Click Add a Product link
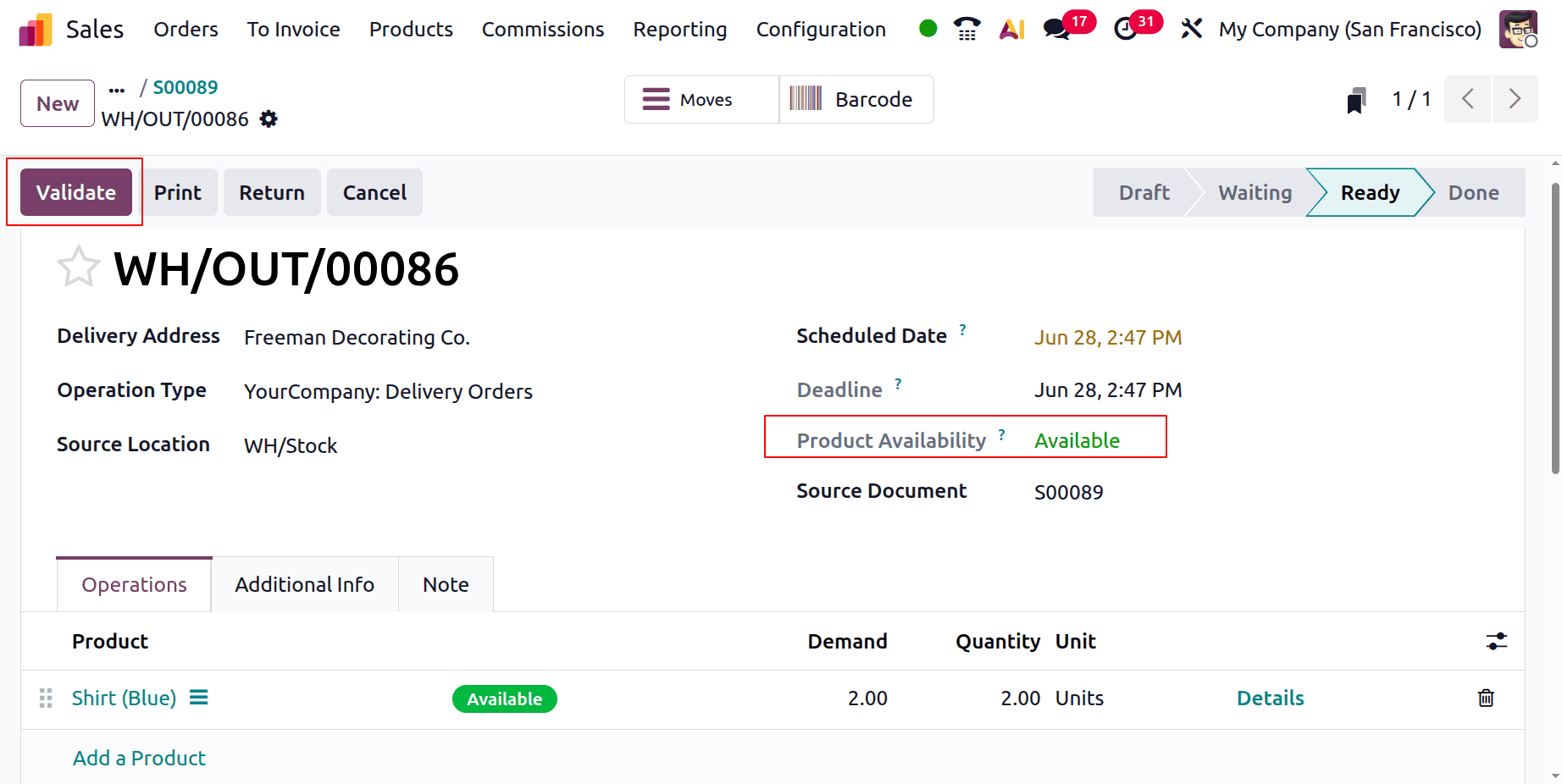Image resolution: width=1562 pixels, height=784 pixels. click(139, 758)
